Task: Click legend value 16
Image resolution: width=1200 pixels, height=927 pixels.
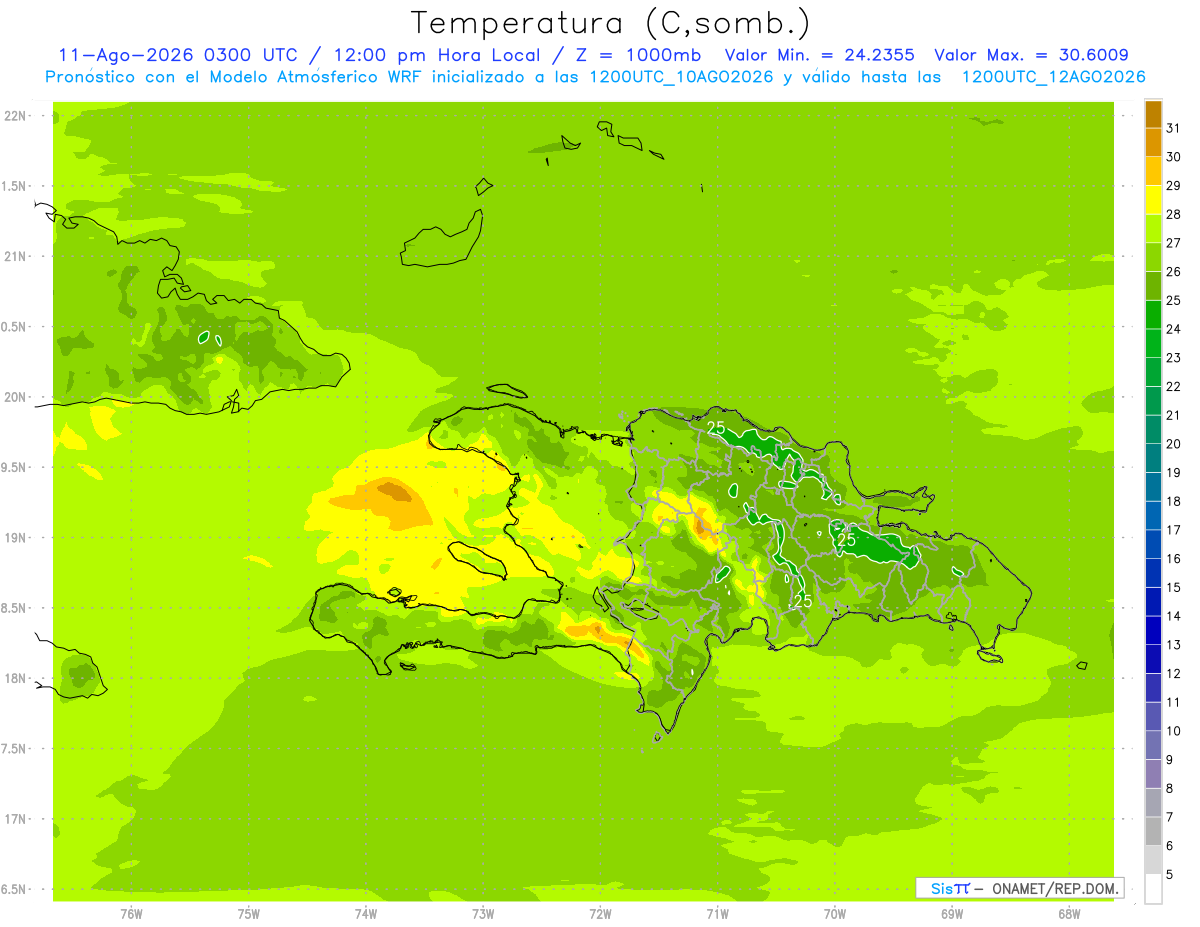Action: coord(1174,558)
